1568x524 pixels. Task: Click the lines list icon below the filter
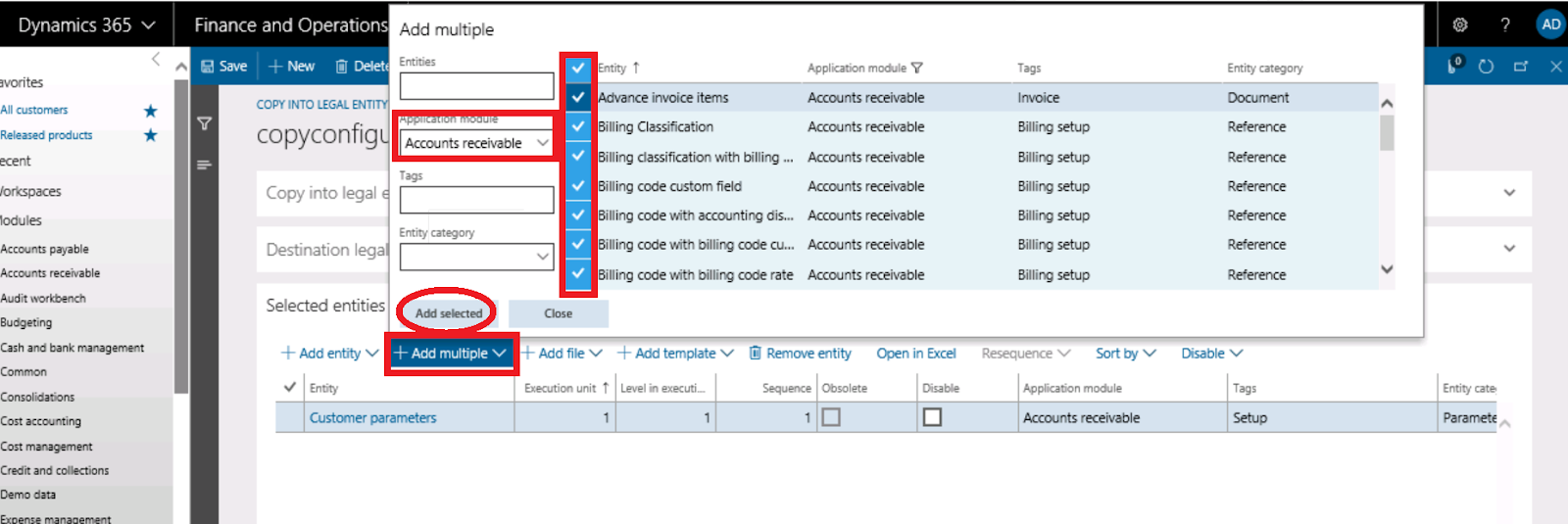[x=204, y=165]
